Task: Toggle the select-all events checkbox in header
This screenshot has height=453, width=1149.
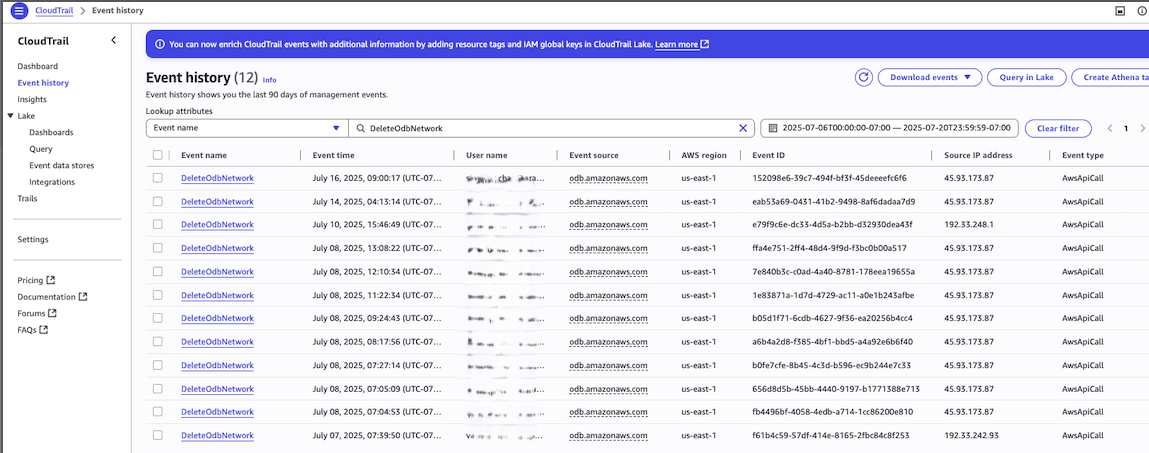Action: tap(158, 155)
